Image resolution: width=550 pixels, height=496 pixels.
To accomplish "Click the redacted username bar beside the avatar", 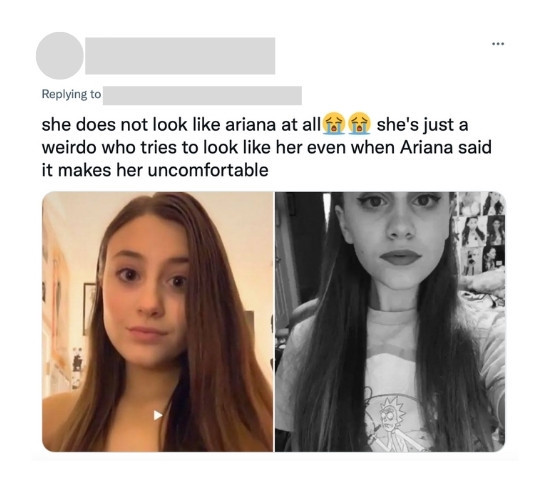I will [x=180, y=56].
